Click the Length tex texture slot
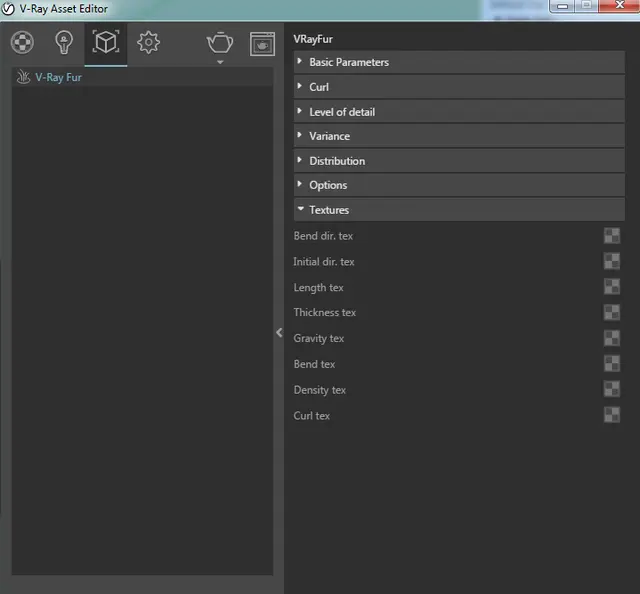Screen dimensions: 640x594 point(611,287)
